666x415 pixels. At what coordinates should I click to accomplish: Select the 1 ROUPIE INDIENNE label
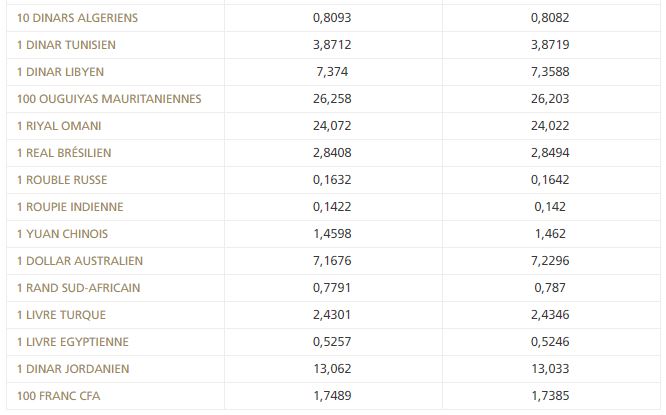[70, 207]
